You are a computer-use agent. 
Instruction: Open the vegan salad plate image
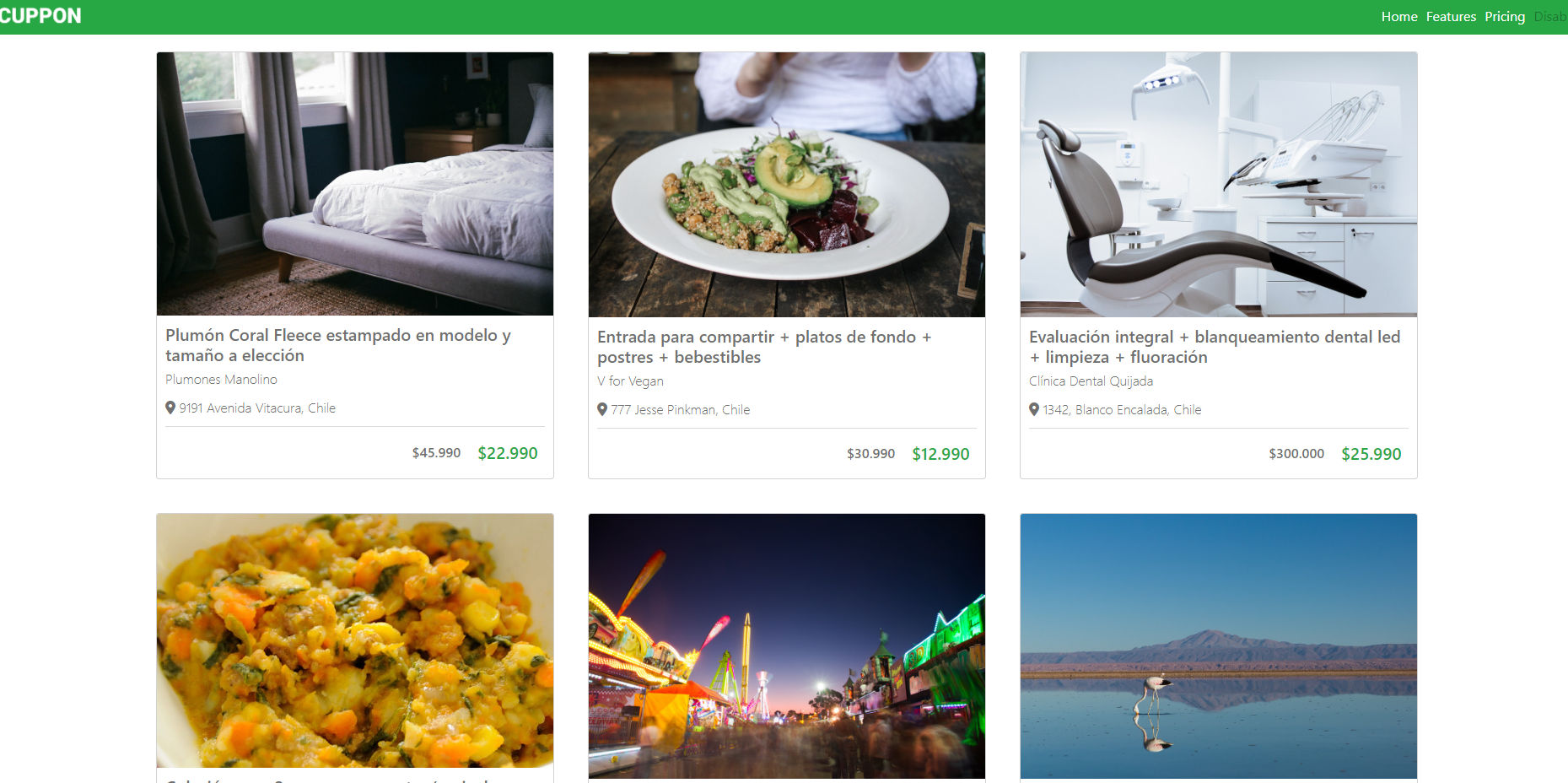(787, 185)
